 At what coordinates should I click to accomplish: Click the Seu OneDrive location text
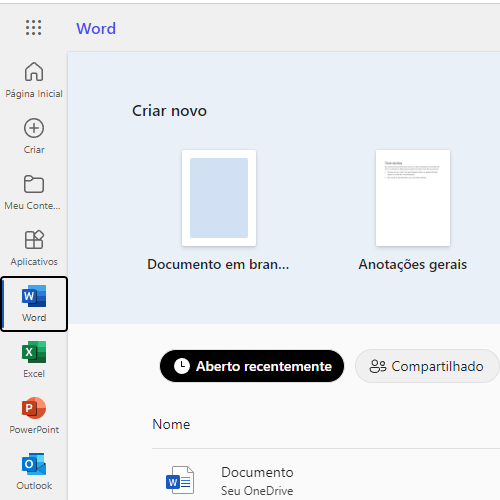click(257, 491)
